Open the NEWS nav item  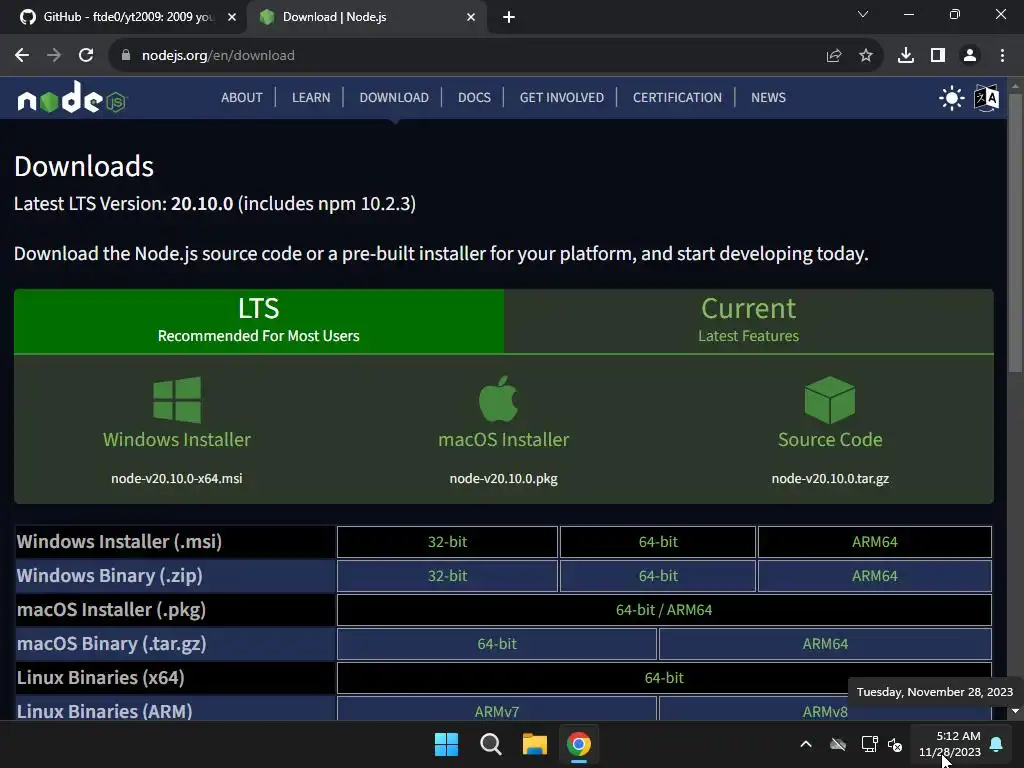coord(768,97)
